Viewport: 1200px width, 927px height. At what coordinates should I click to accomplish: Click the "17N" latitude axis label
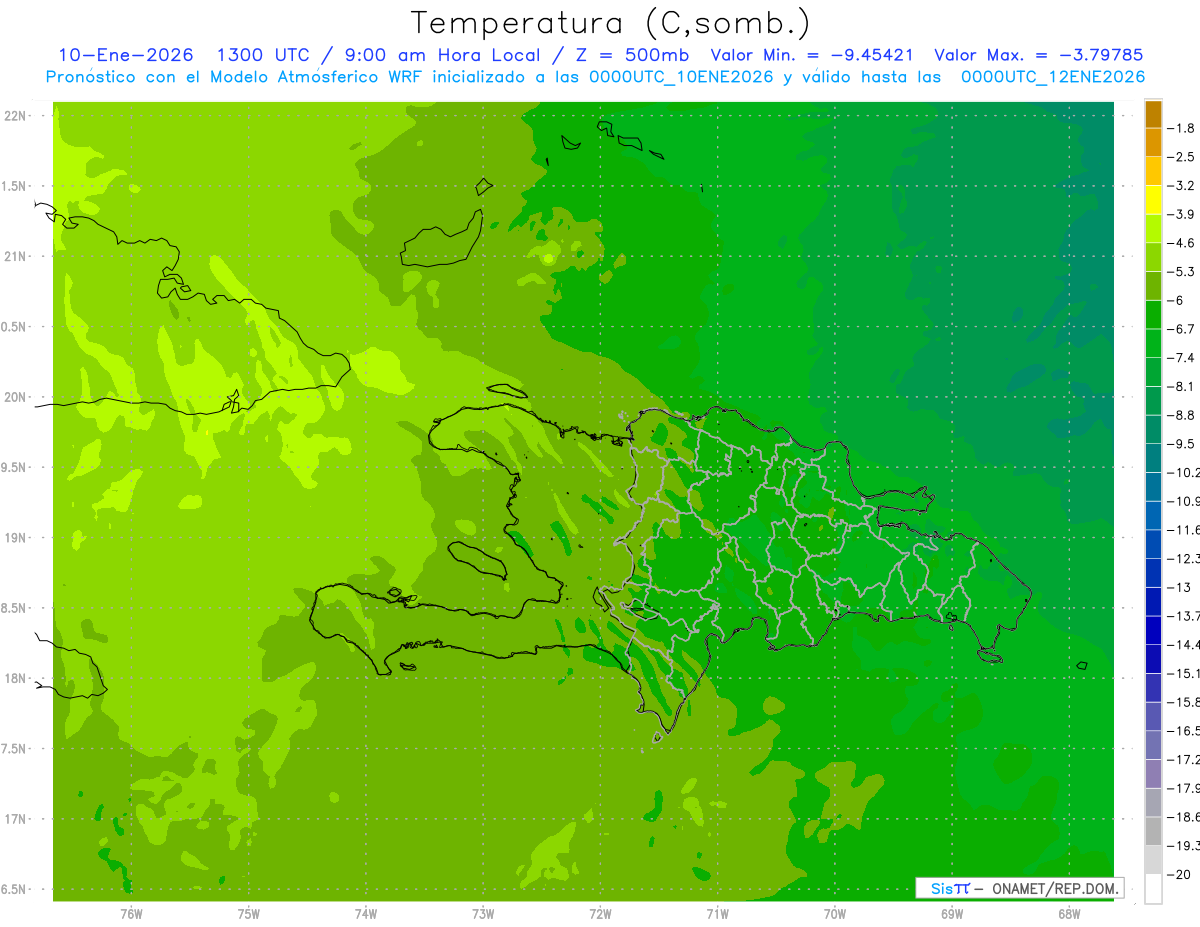point(17,820)
